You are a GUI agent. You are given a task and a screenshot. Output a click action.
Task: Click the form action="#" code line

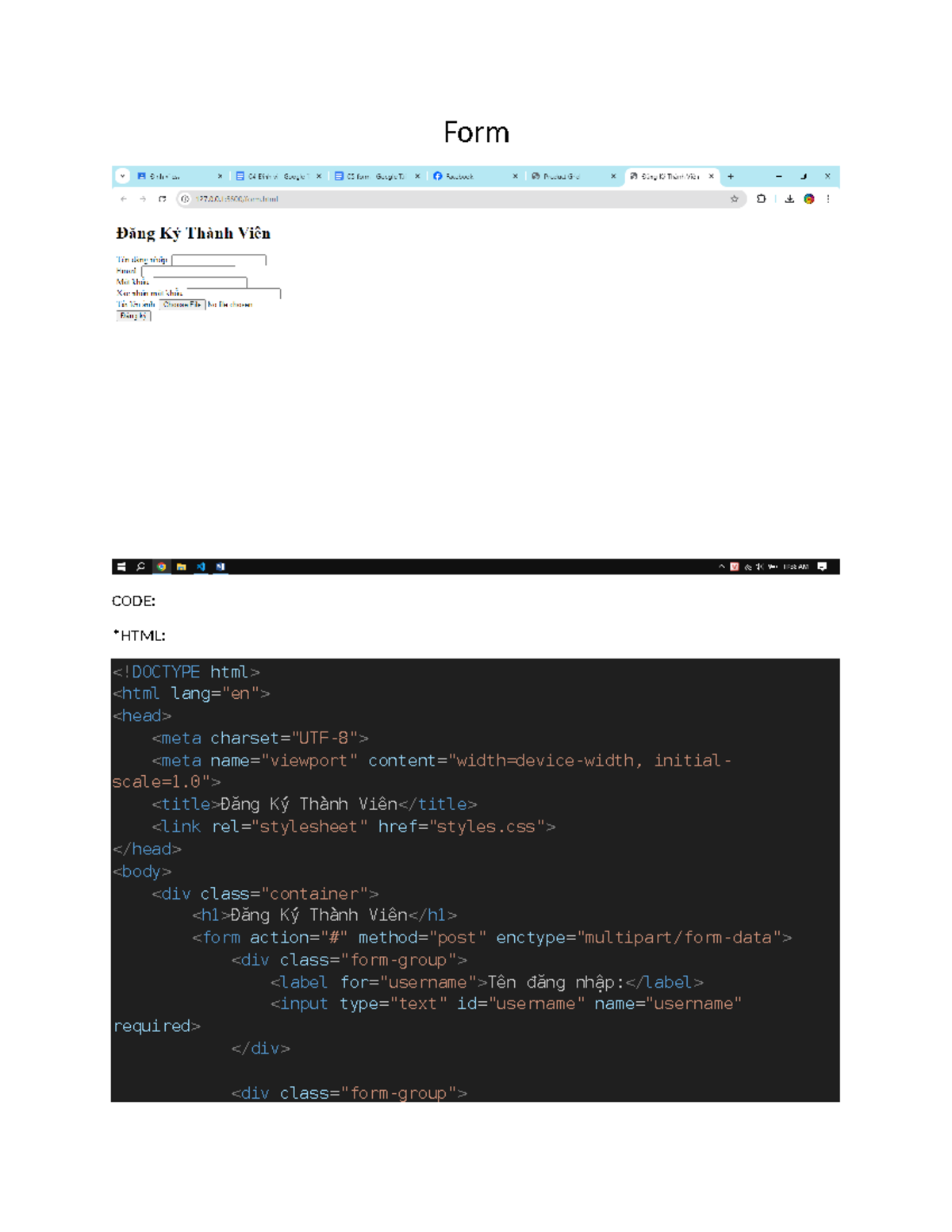492,938
